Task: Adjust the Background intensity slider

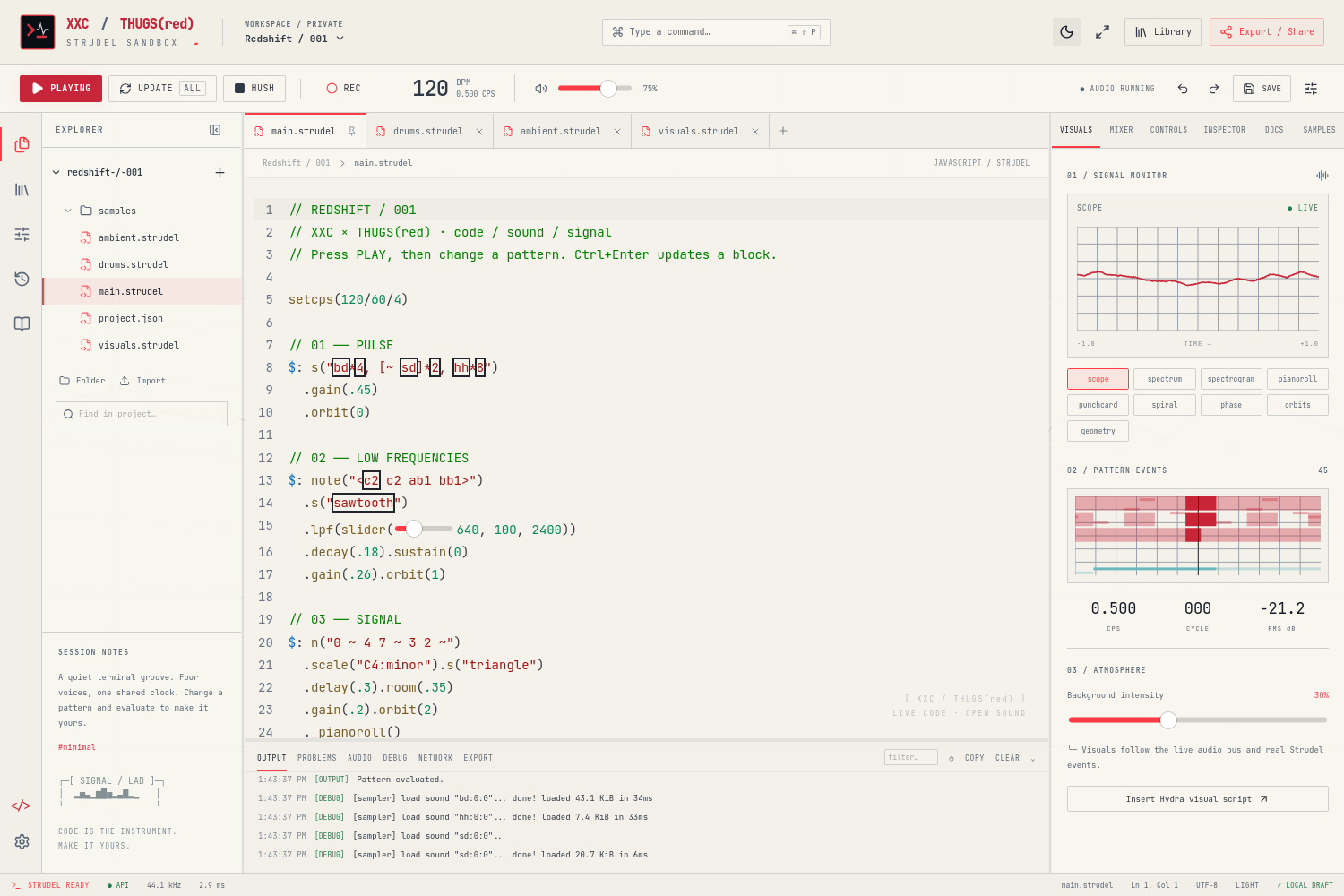Action: (1197, 719)
